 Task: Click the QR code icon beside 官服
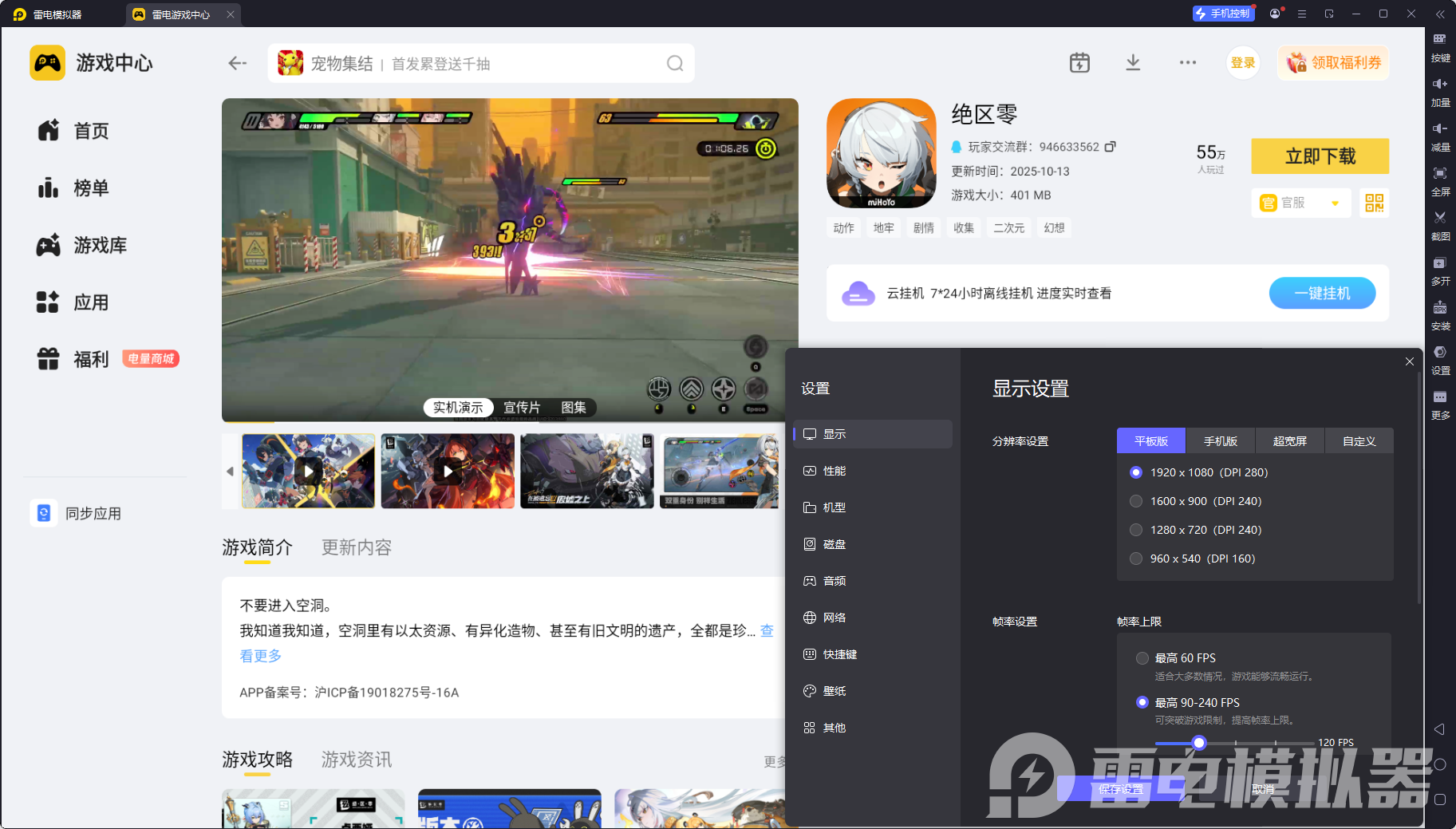coord(1374,203)
